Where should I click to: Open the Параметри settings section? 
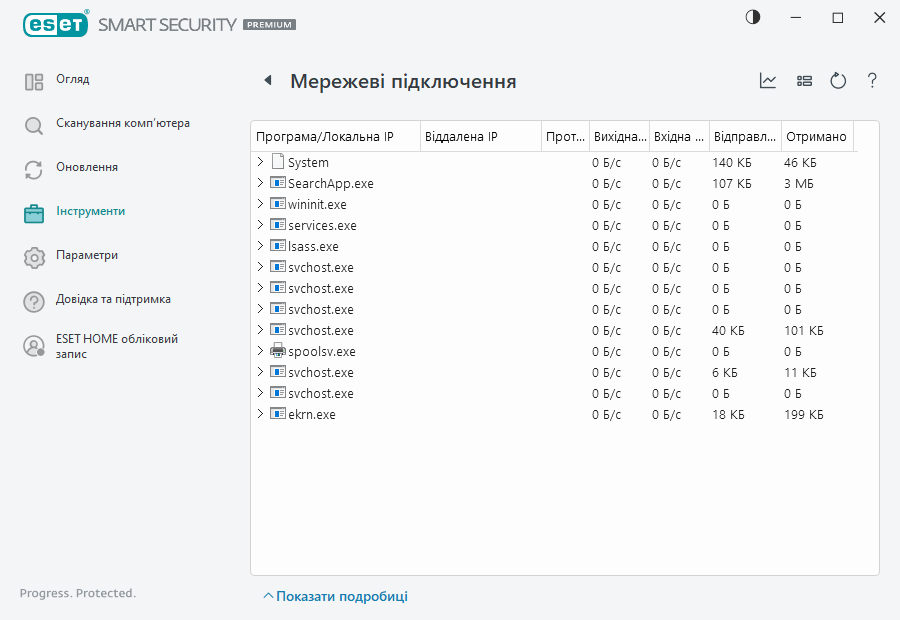[x=86, y=256]
